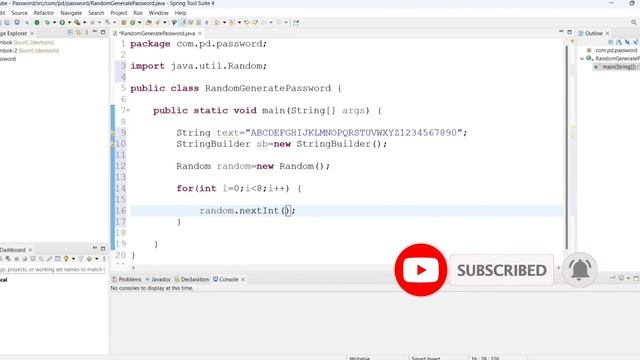Screen dimensions: 640x360
Task: Close the RandomGeneratePassword.java editor tab
Action: [200, 33]
